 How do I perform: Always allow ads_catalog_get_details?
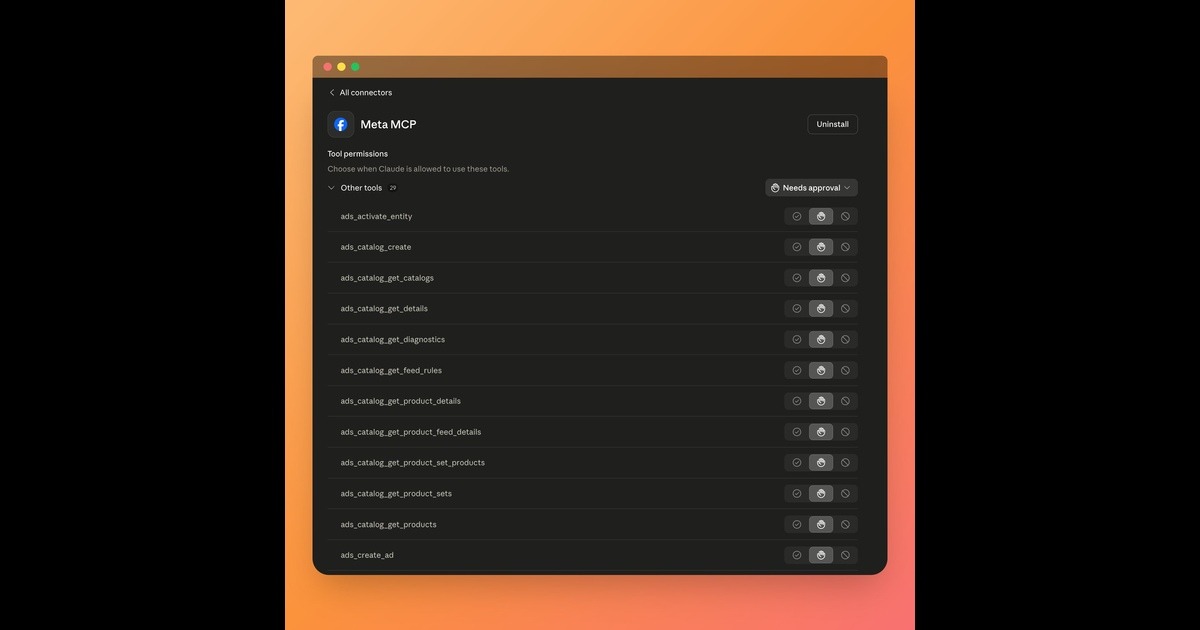[797, 309]
